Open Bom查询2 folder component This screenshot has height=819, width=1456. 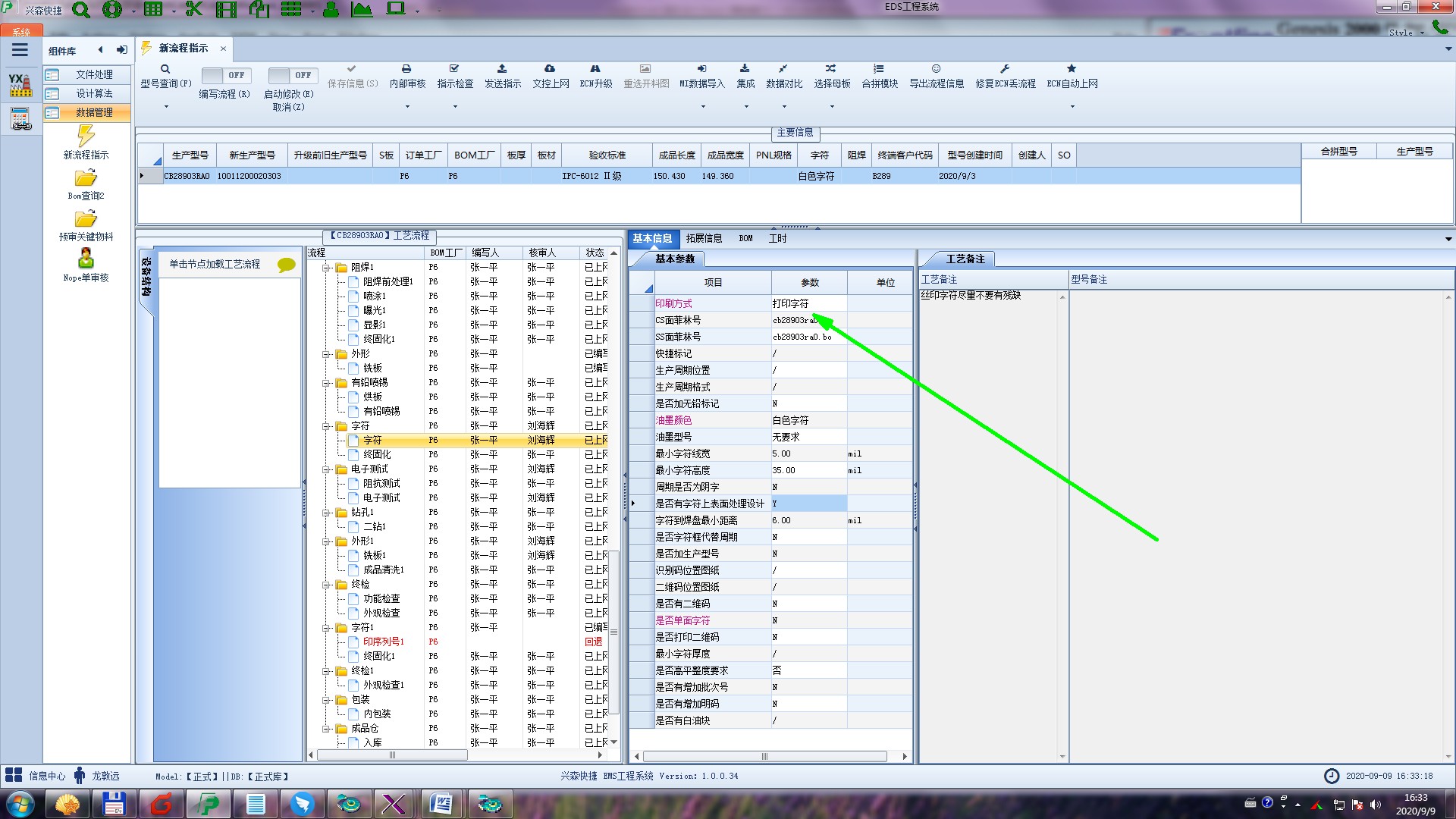coord(86,184)
